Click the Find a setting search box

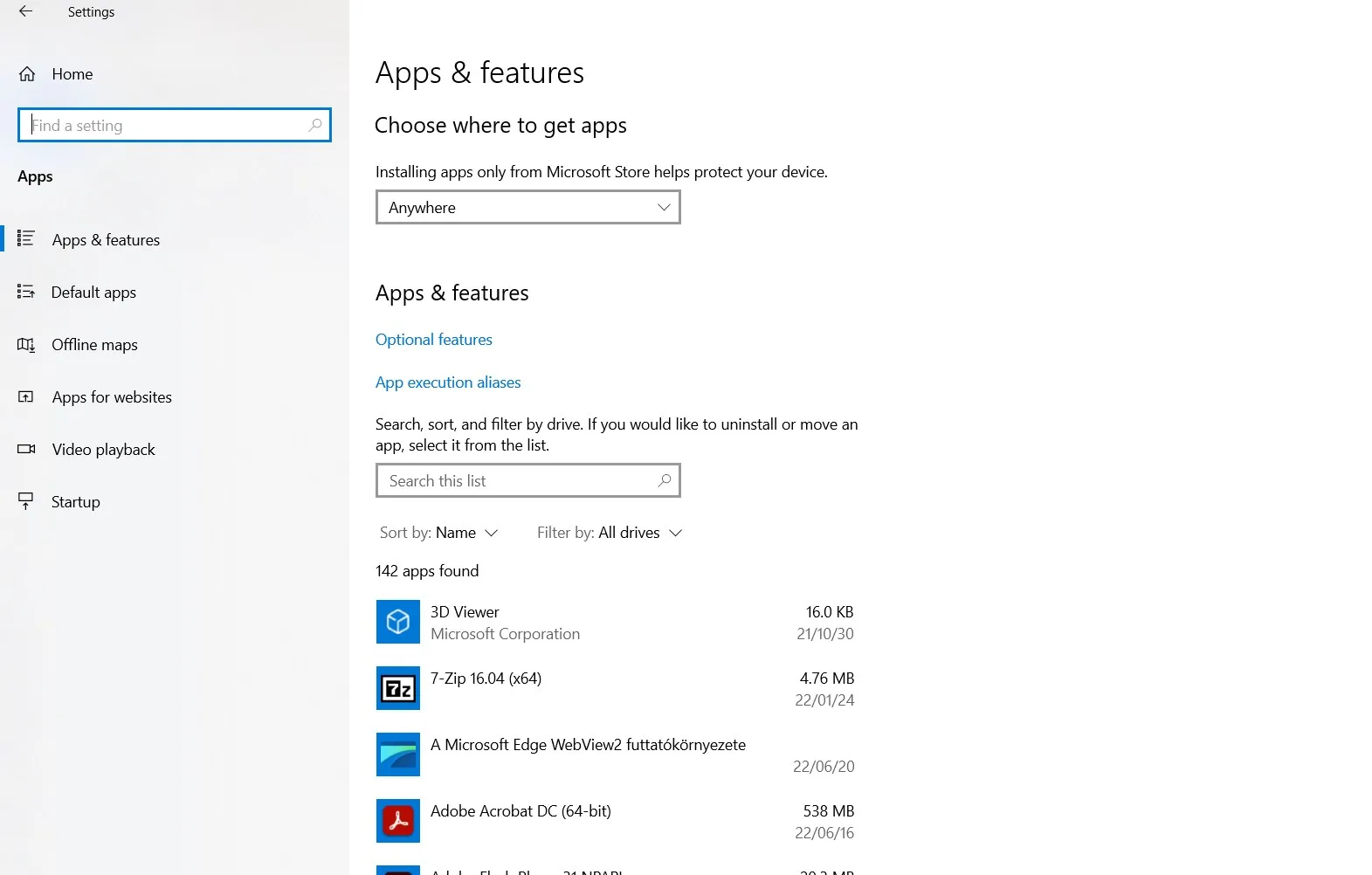pyautogui.click(x=175, y=125)
